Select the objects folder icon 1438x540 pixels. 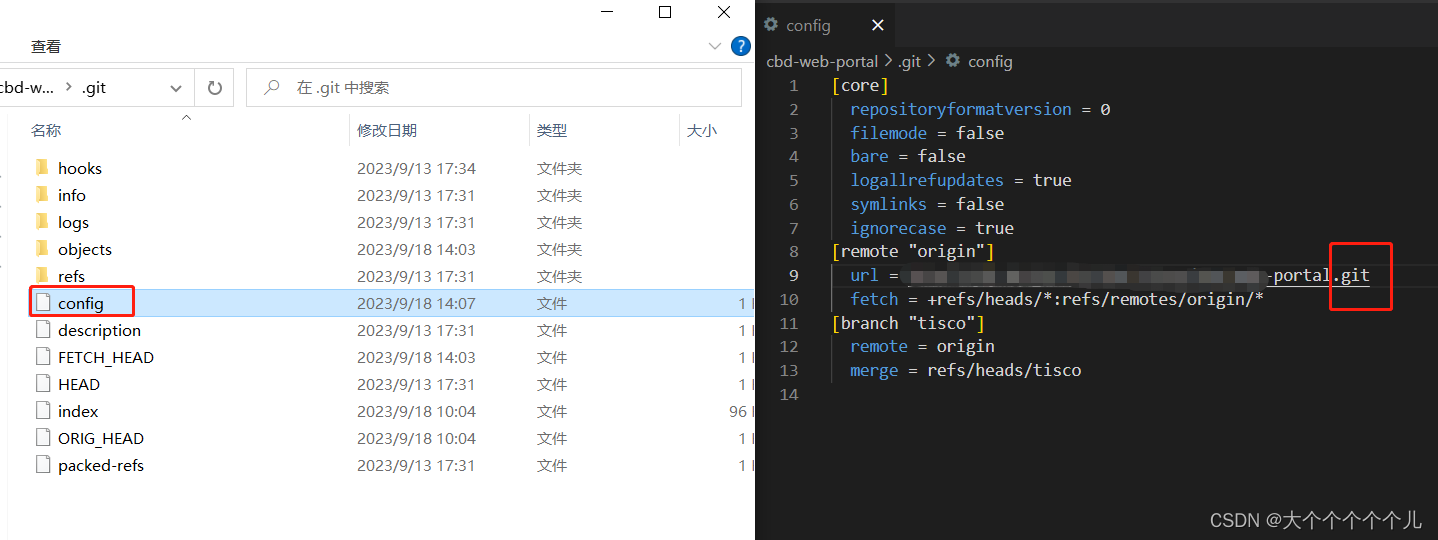[41, 249]
